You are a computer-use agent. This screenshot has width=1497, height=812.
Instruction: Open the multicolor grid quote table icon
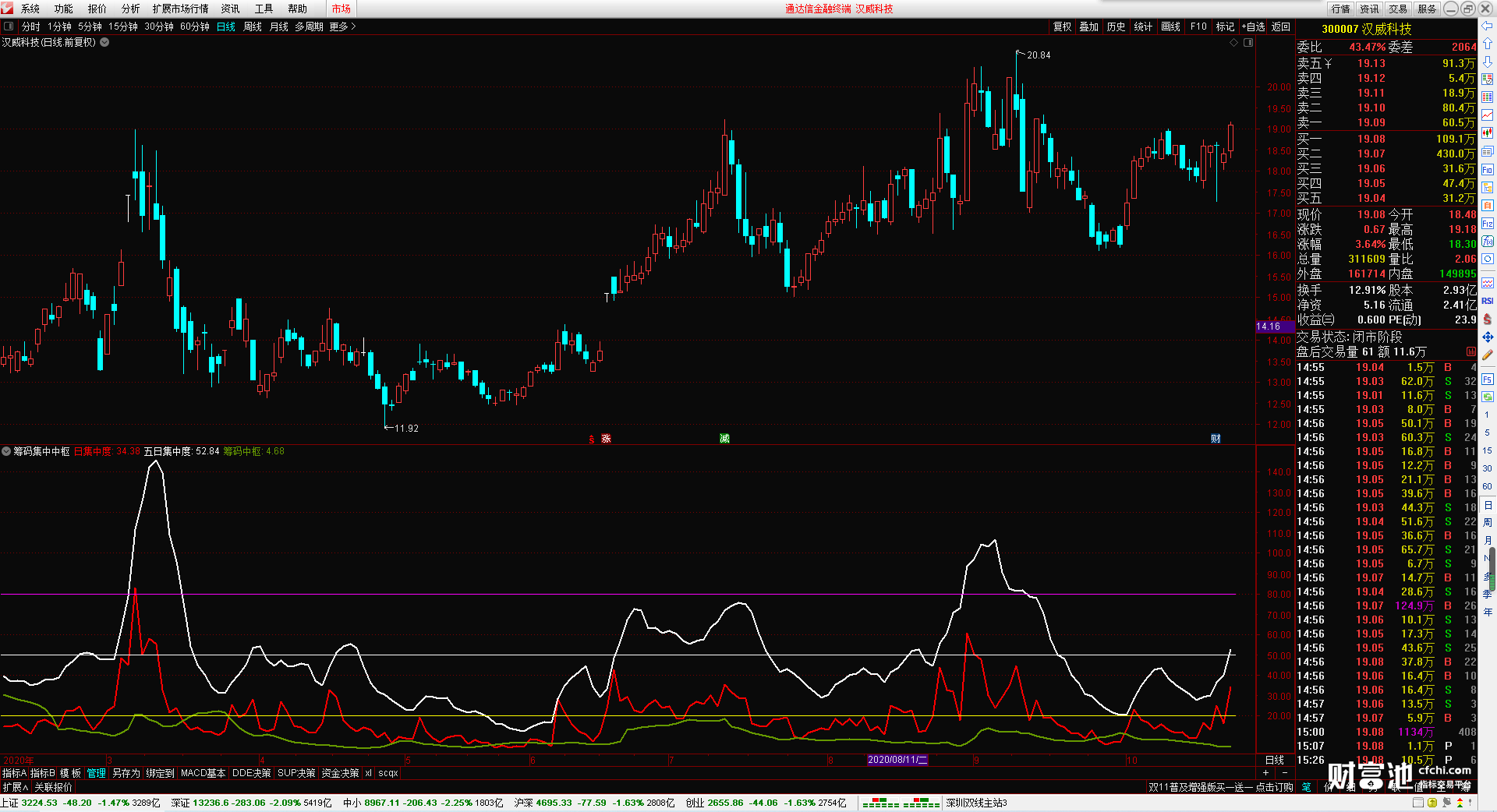(1488, 97)
